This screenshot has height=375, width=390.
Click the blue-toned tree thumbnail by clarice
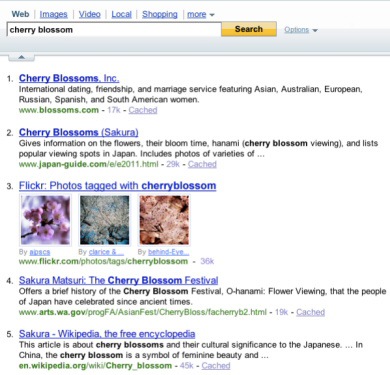pos(105,220)
